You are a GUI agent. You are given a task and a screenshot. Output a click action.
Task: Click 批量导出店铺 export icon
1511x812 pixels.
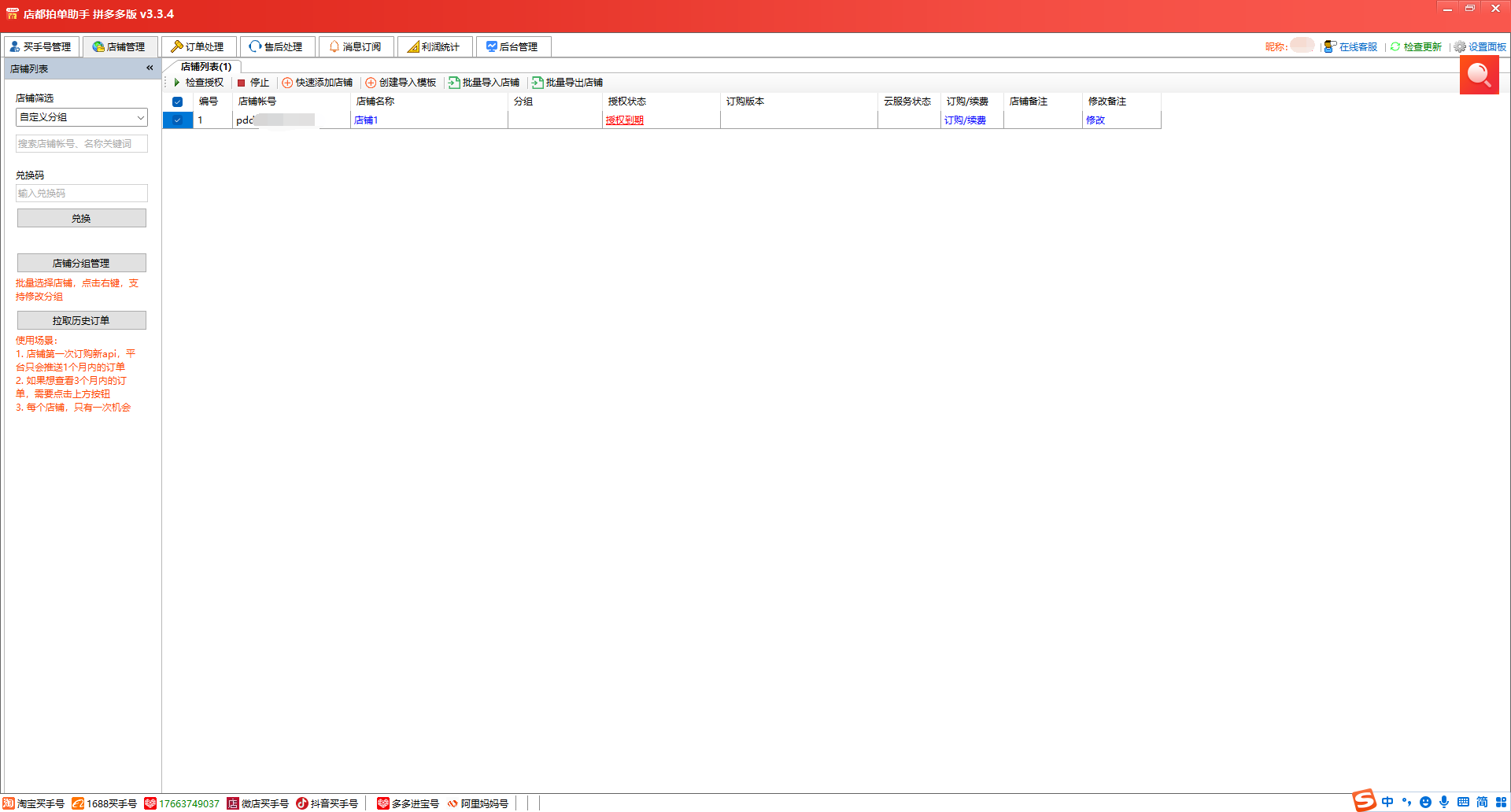(x=538, y=83)
